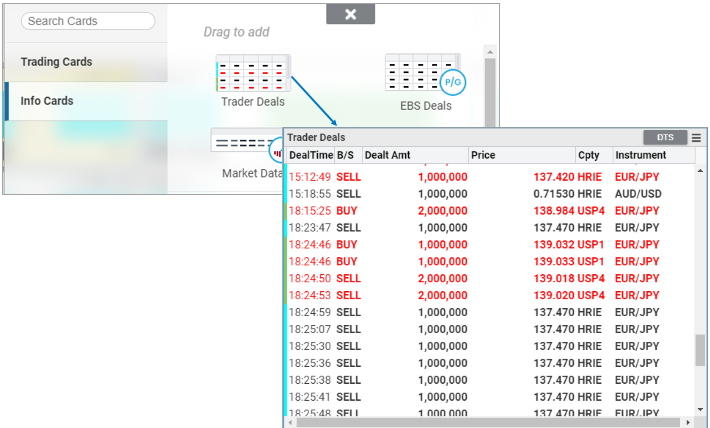710x428 pixels.
Task: Sort by the Price column header
Action: point(520,155)
